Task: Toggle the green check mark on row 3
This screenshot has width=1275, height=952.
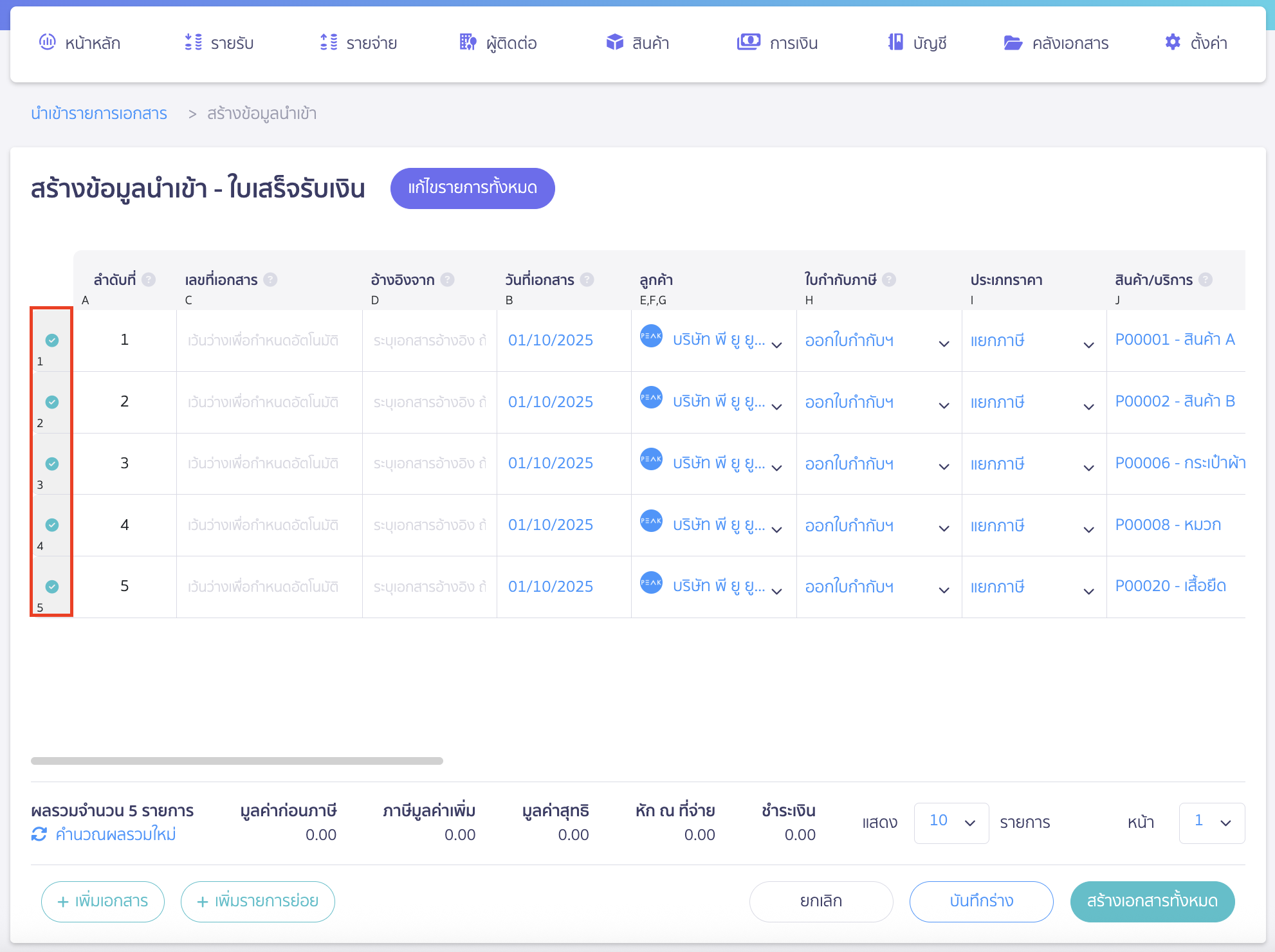Action: (x=52, y=464)
